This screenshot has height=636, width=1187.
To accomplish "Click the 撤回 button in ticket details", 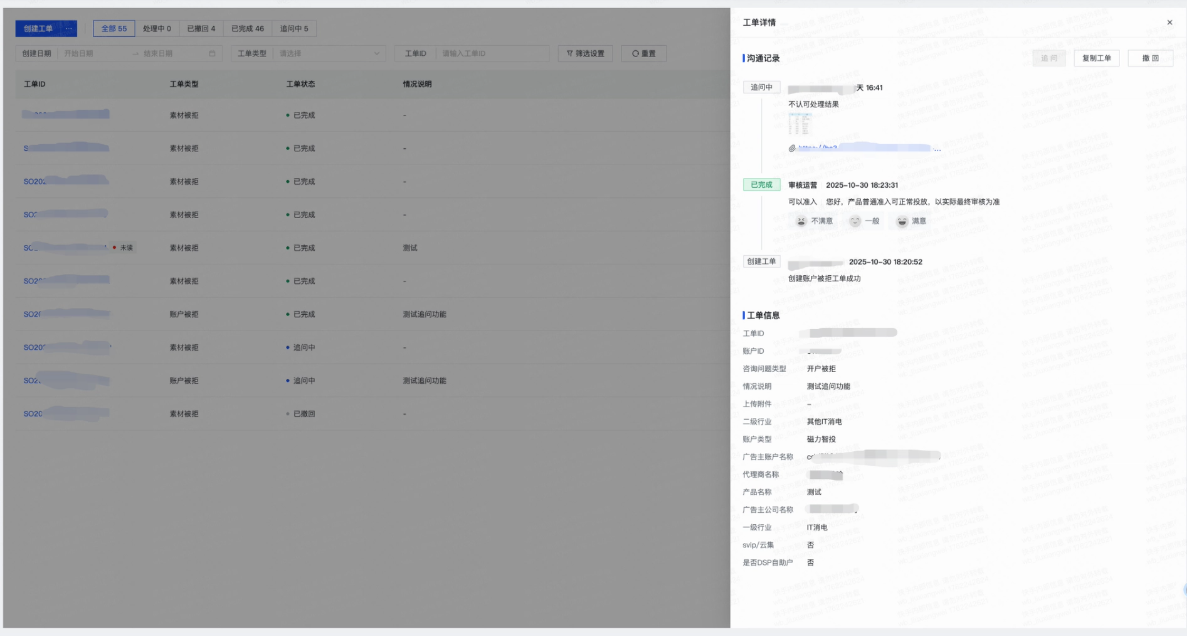I will click(x=1150, y=58).
